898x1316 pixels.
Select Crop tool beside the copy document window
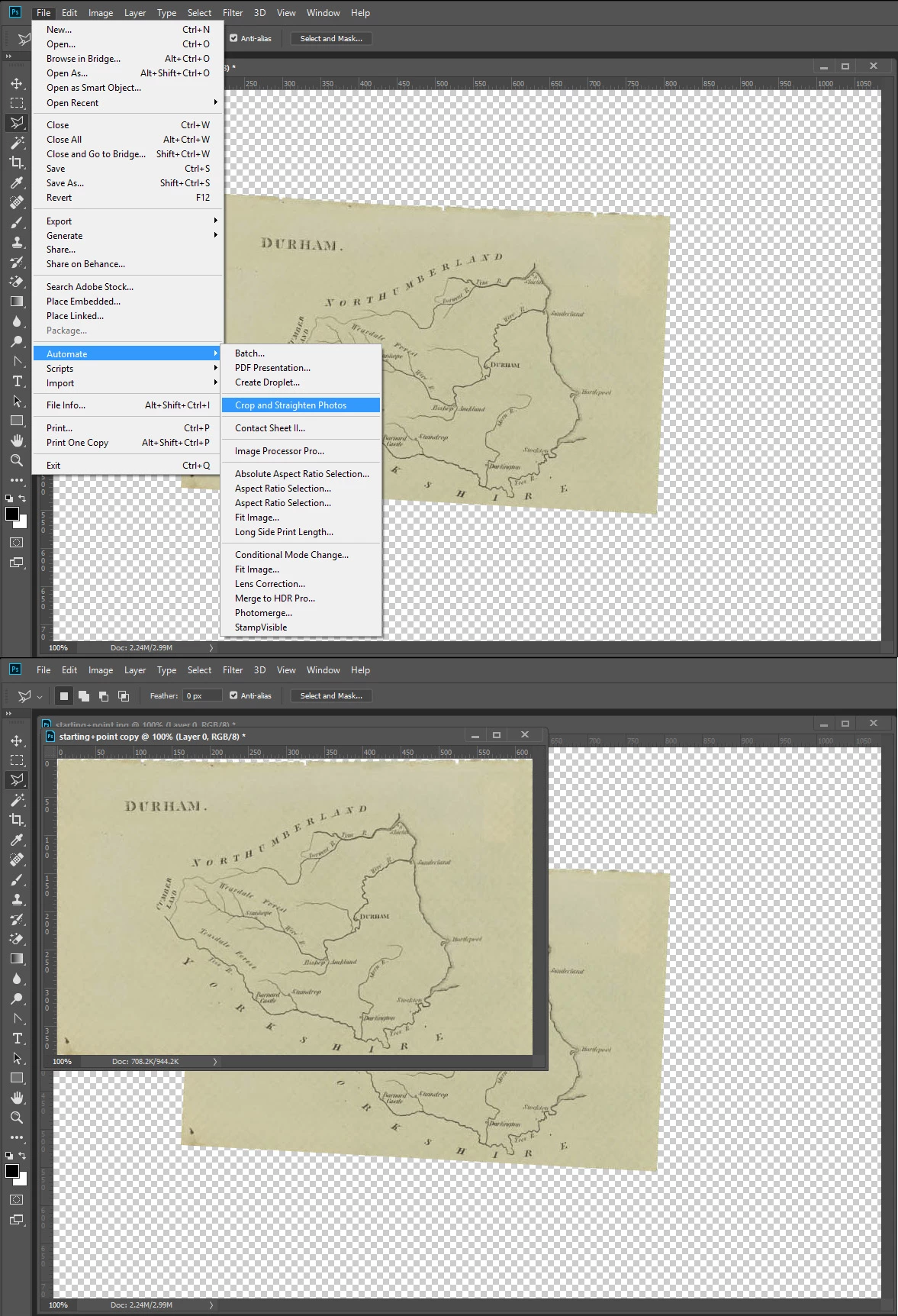tap(17, 820)
